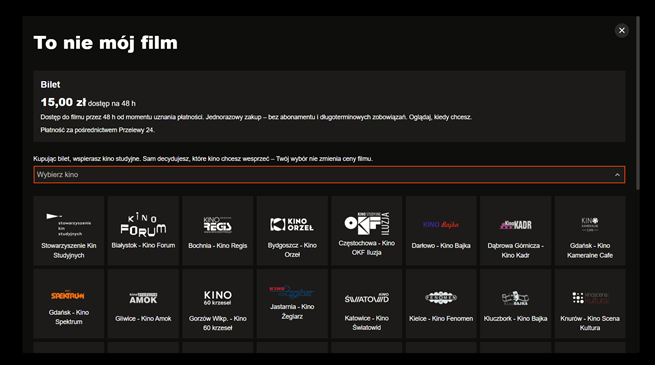Choose Gliwice Kino Amok cinema
This screenshot has height=365, width=655.
pos(143,304)
